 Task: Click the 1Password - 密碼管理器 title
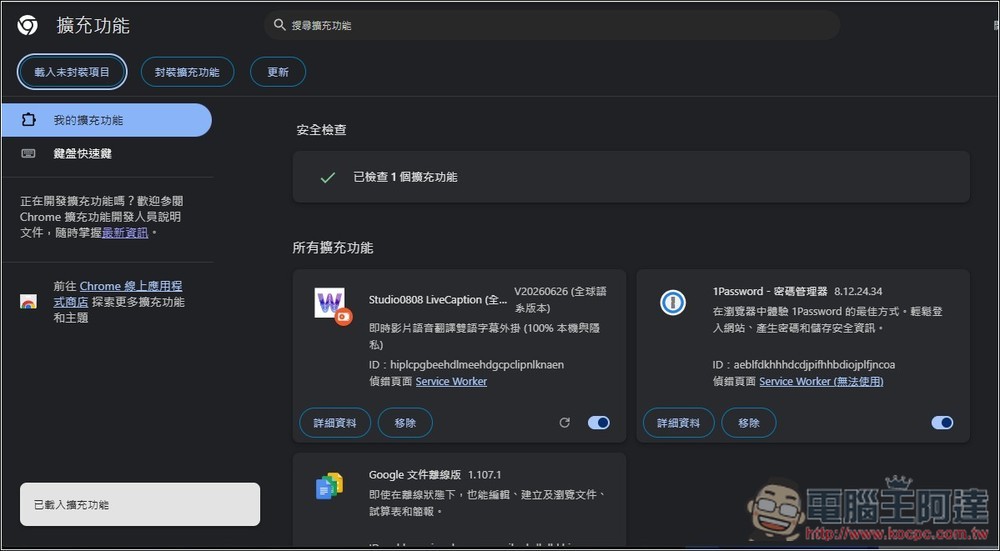(770, 291)
